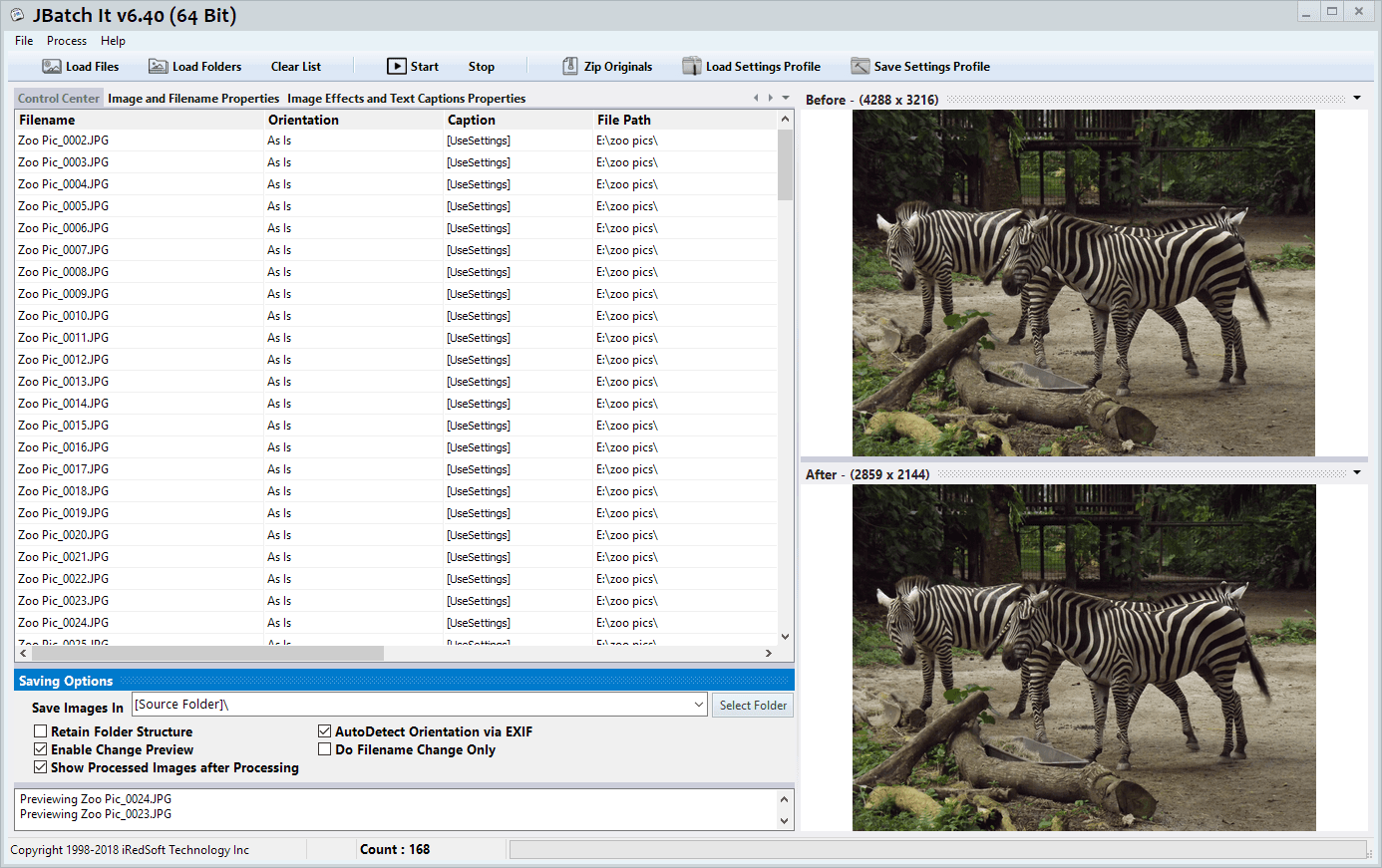This screenshot has height=868, width=1382.
Task: Click the Caption column header
Action: (518, 120)
